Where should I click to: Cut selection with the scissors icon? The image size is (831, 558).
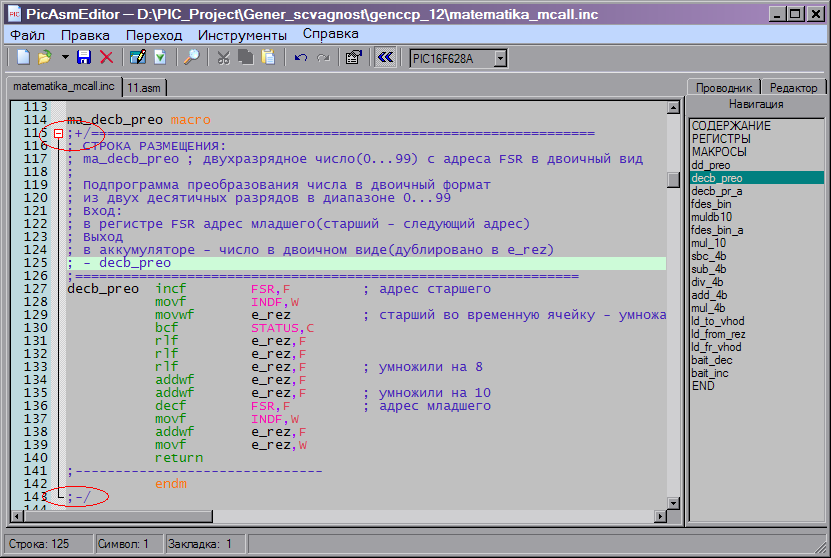tap(223, 57)
